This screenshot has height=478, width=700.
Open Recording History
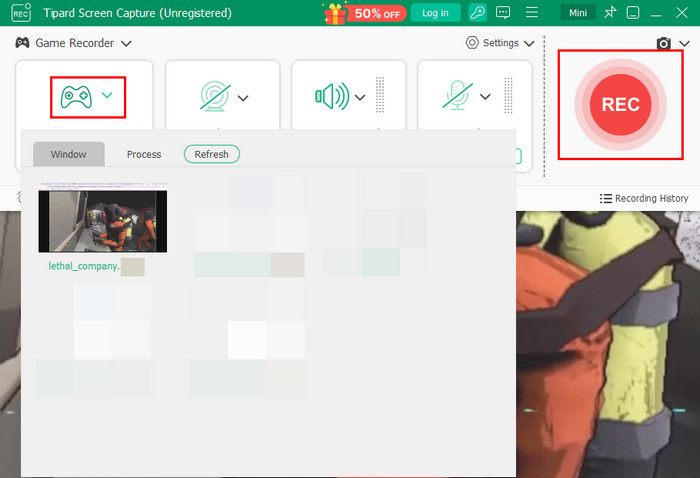(x=644, y=198)
